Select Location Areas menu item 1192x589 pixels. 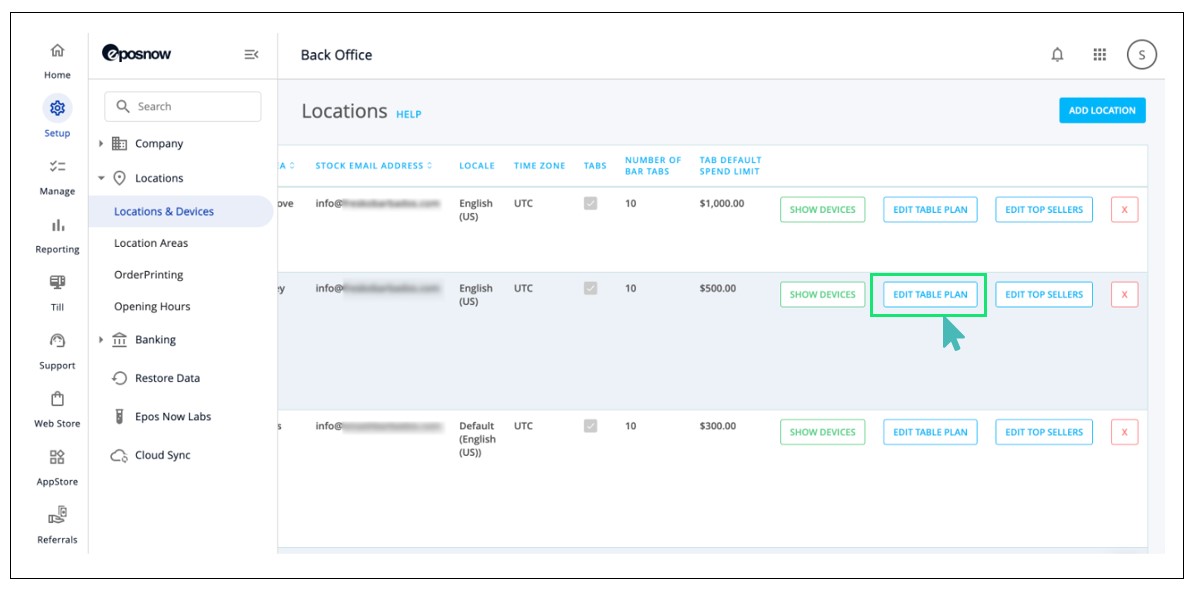(x=151, y=243)
